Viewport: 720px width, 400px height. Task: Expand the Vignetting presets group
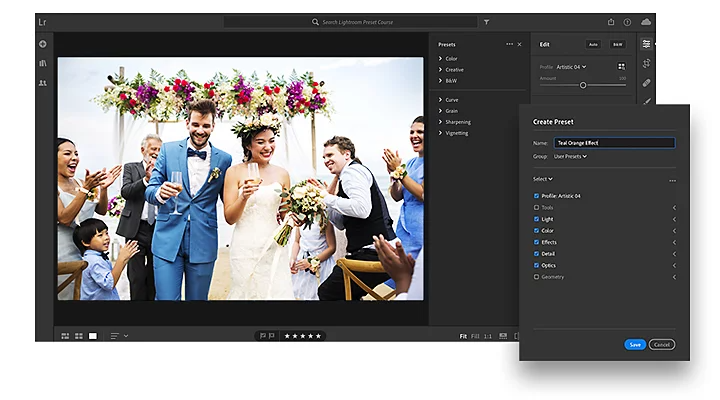(x=455, y=133)
